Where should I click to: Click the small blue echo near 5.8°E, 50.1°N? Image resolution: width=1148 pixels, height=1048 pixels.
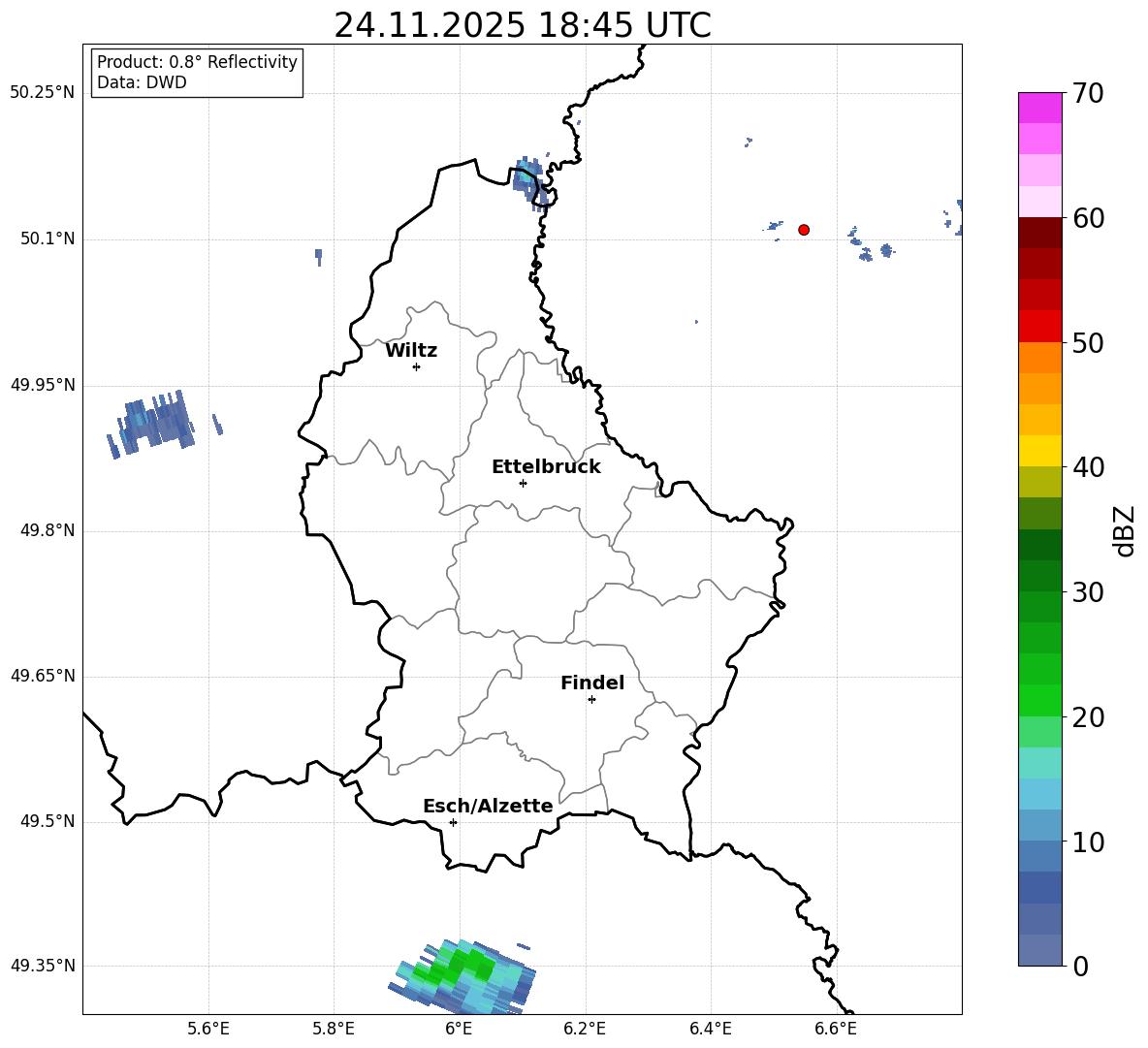pos(318,256)
